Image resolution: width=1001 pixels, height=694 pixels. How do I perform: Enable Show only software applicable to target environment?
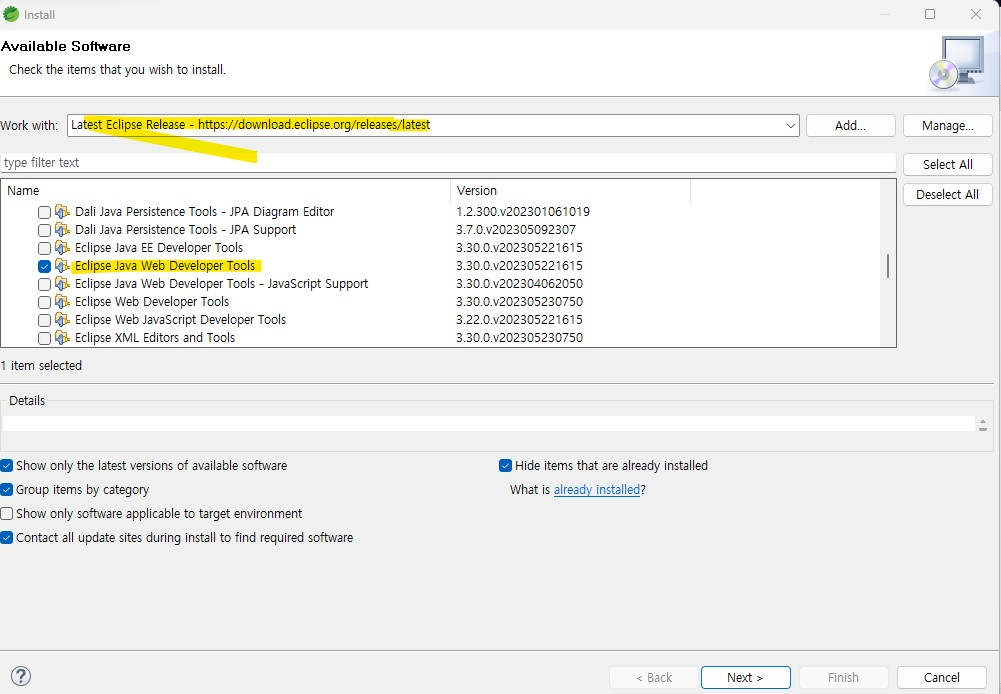point(6,513)
